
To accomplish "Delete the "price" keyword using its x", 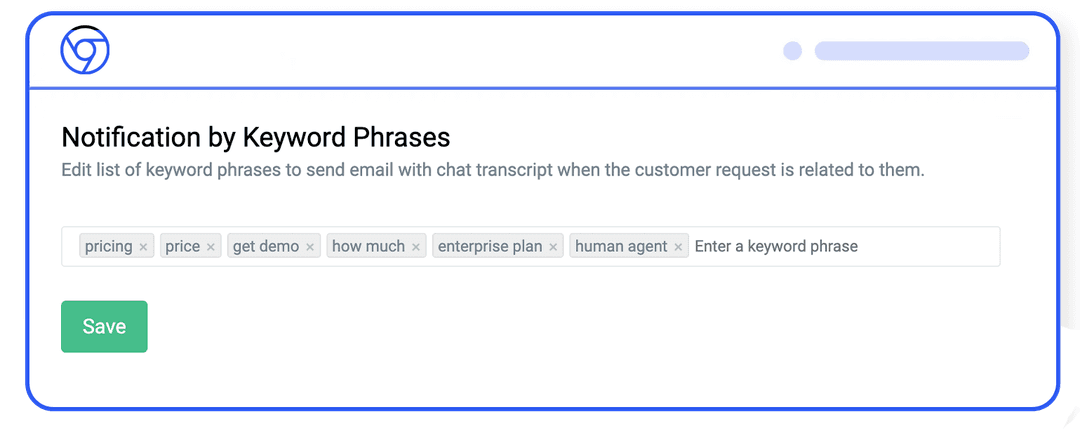I will pos(211,247).
